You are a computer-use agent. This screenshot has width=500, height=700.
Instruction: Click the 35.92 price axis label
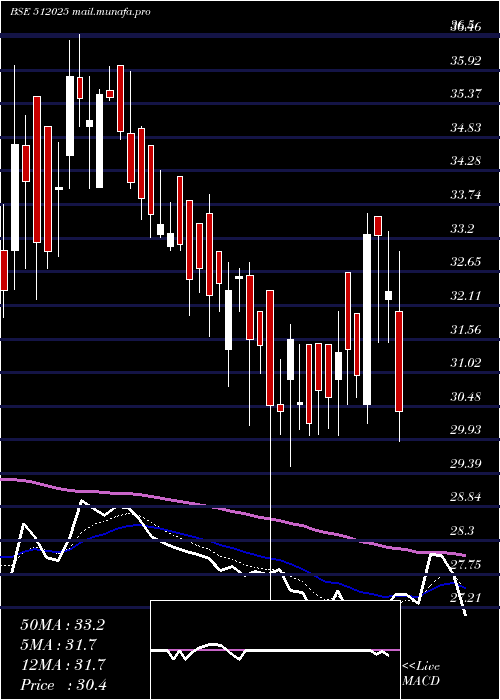coord(466,61)
